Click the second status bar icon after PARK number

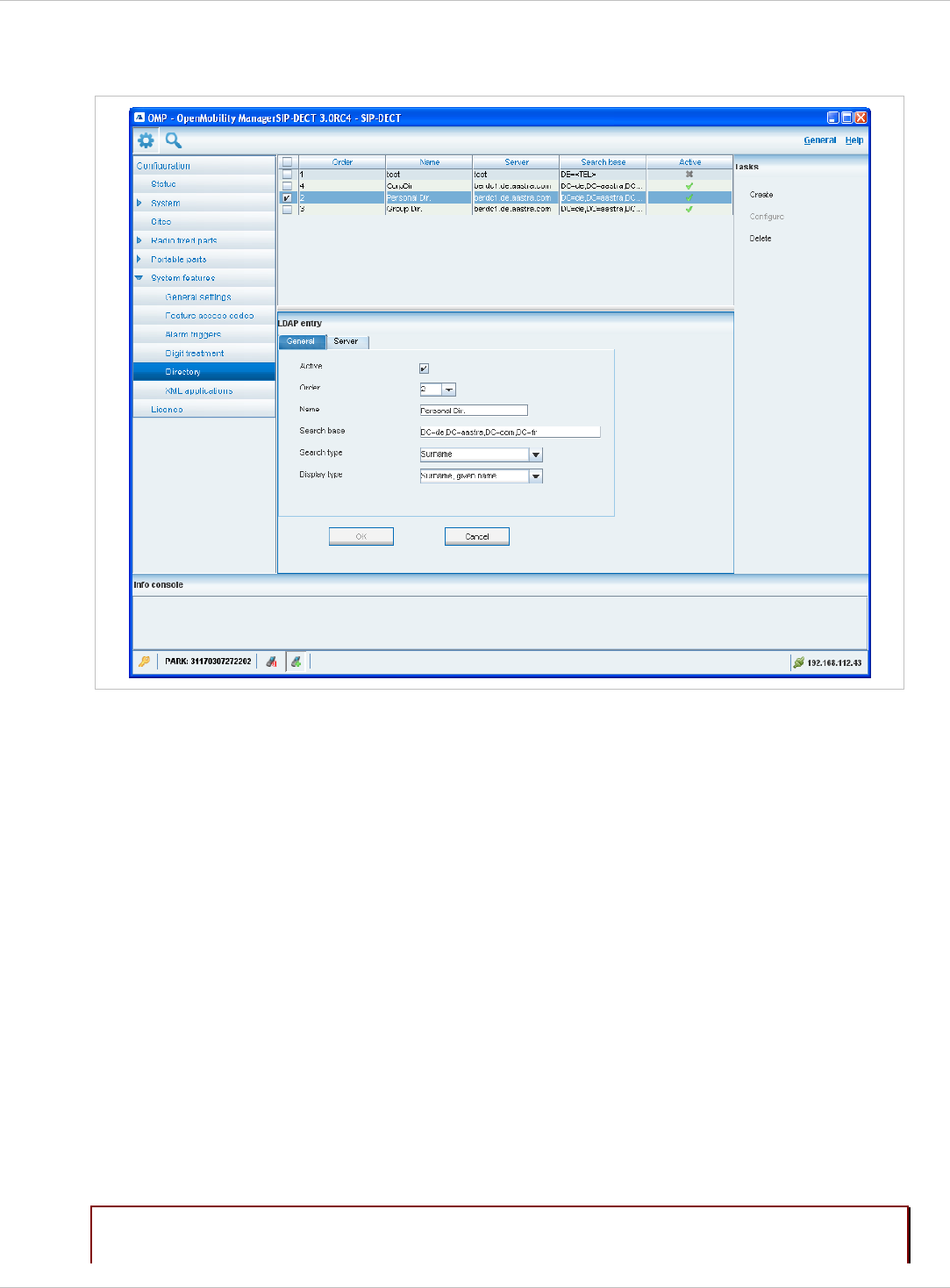296,662
